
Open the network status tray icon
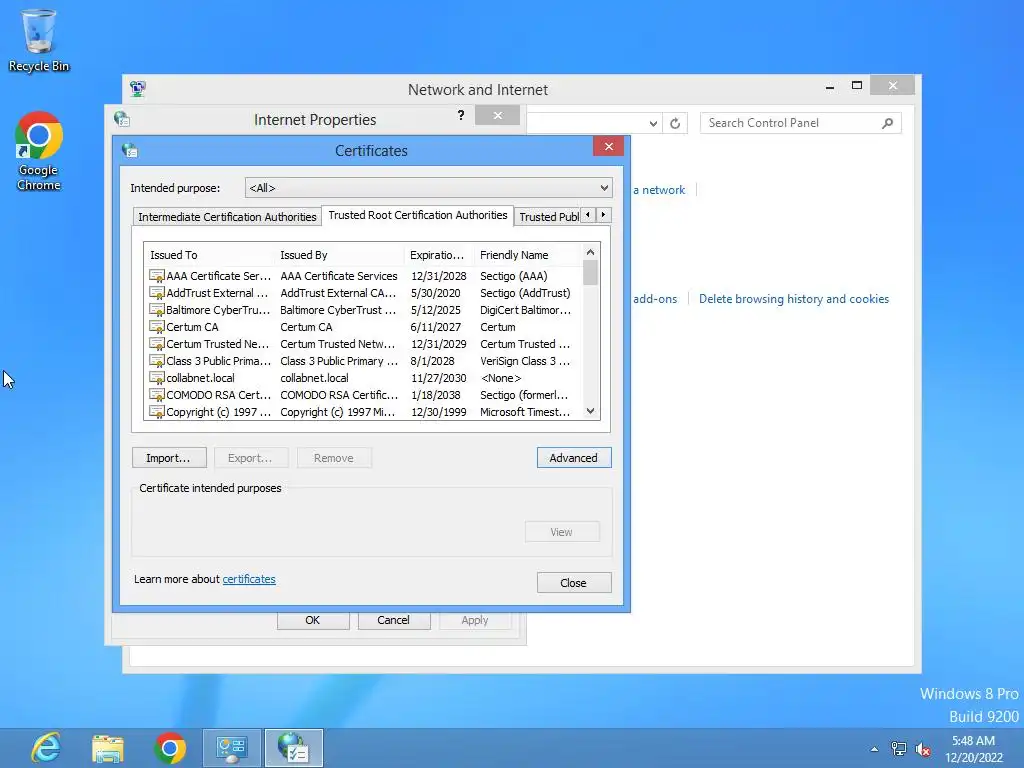tap(899, 749)
